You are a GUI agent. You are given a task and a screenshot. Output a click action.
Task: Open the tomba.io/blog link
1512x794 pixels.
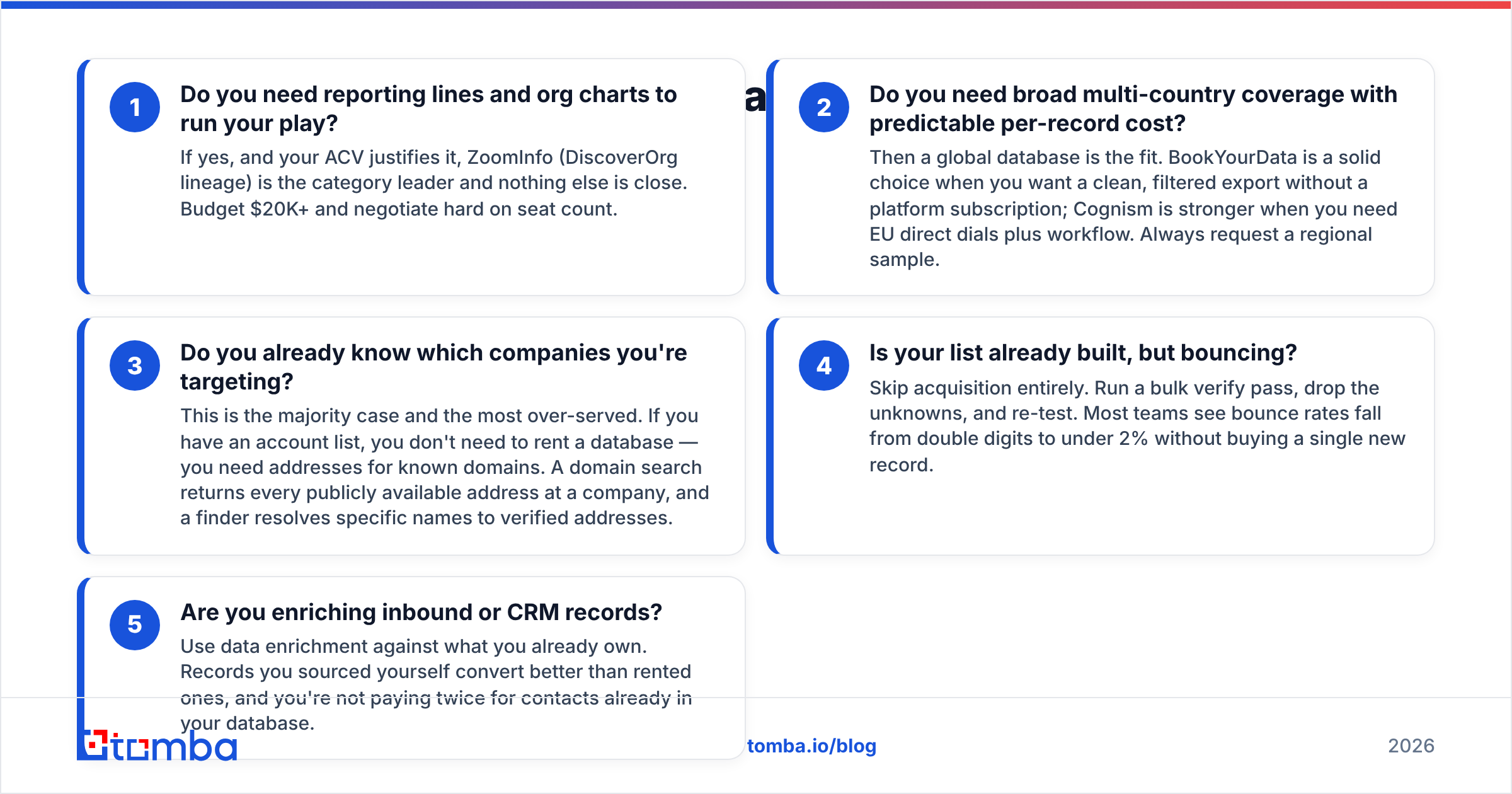click(x=811, y=746)
